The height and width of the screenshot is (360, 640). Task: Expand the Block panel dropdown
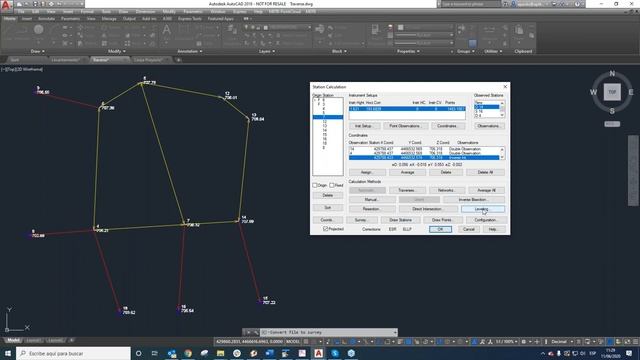coord(339,51)
